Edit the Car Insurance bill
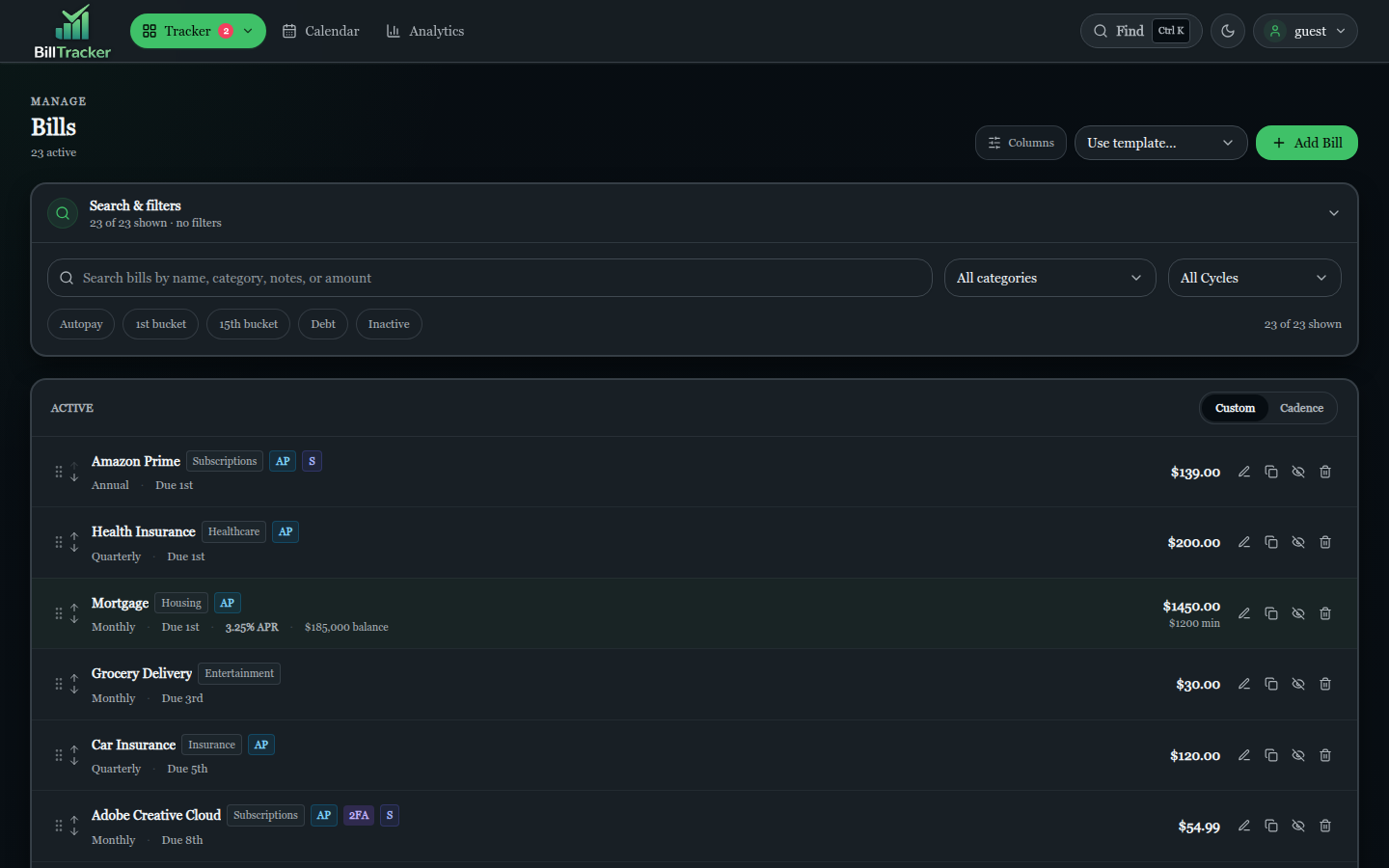 click(1244, 755)
